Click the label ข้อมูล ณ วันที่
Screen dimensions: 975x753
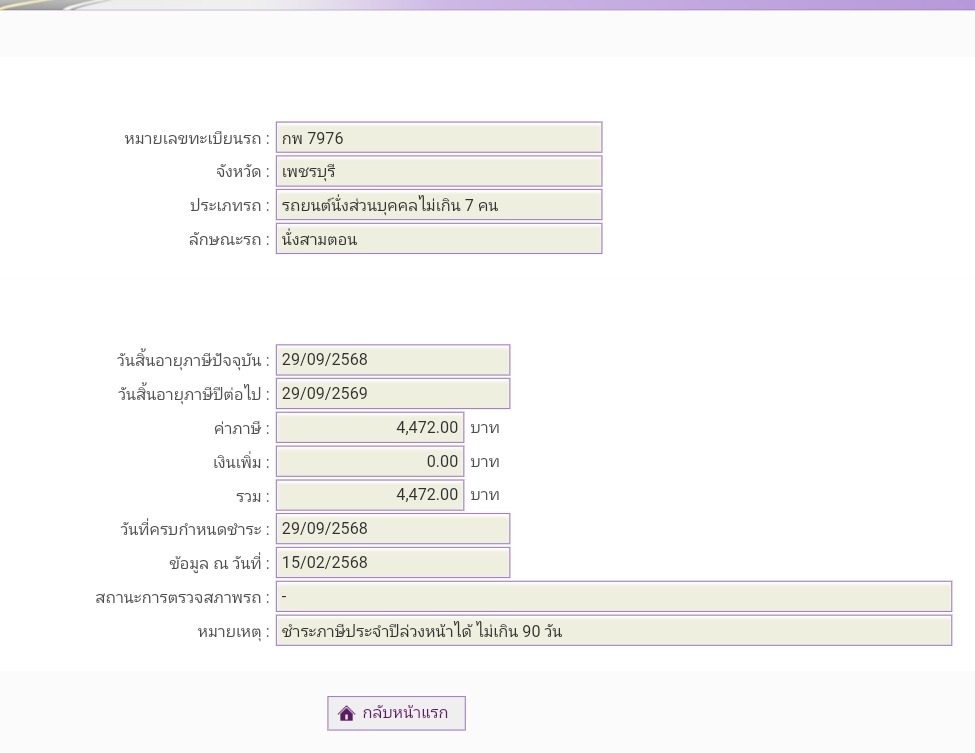tap(219, 563)
